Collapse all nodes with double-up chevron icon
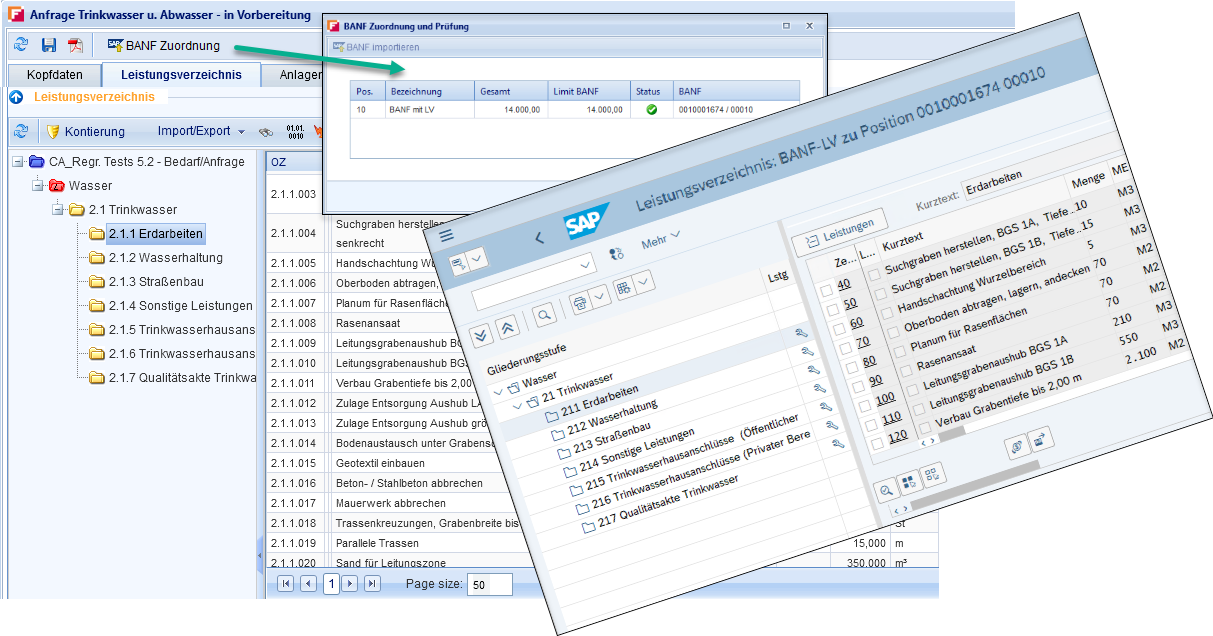Screen dimensions: 1213x636 coord(507,326)
